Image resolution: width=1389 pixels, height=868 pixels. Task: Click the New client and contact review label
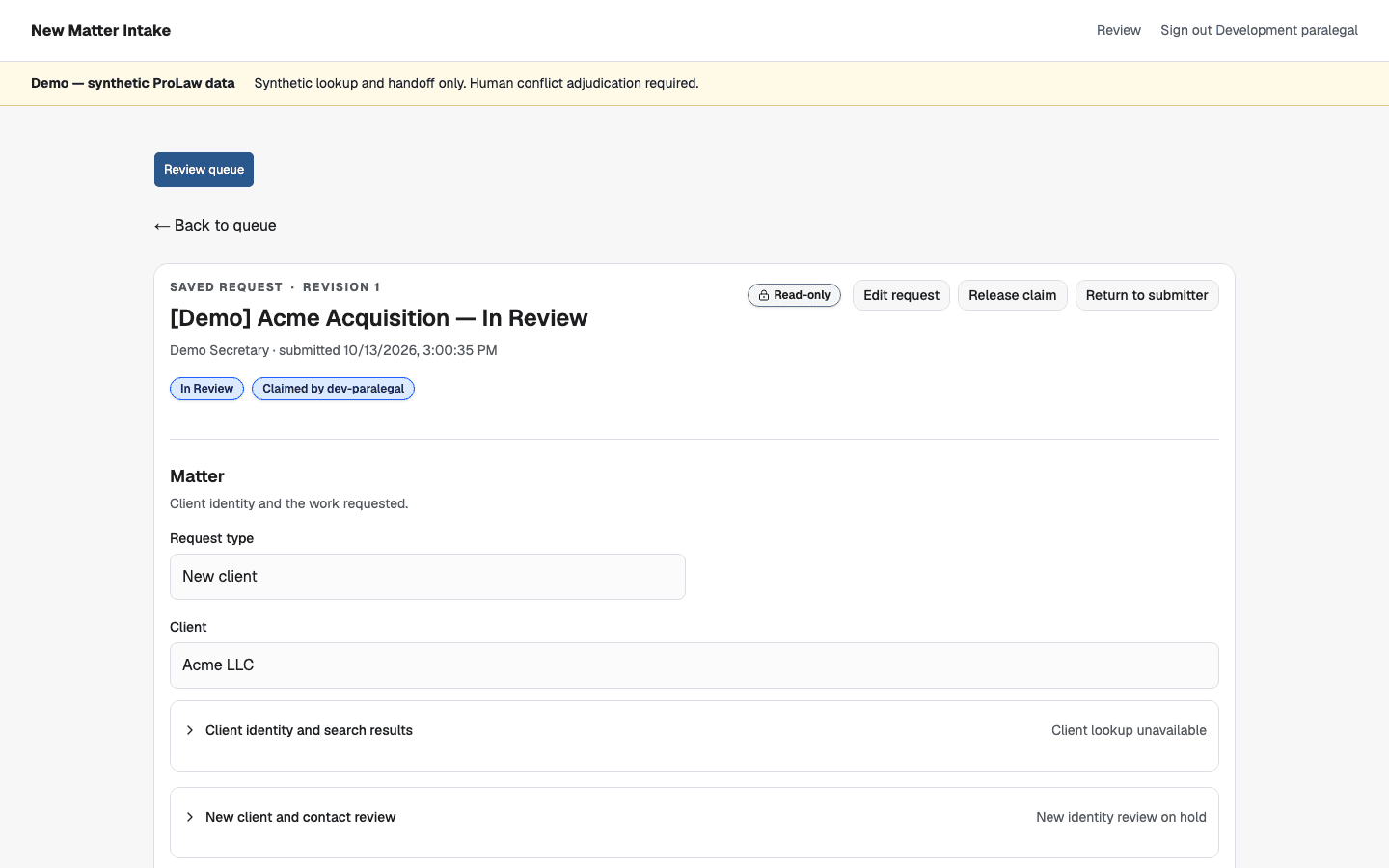300,817
